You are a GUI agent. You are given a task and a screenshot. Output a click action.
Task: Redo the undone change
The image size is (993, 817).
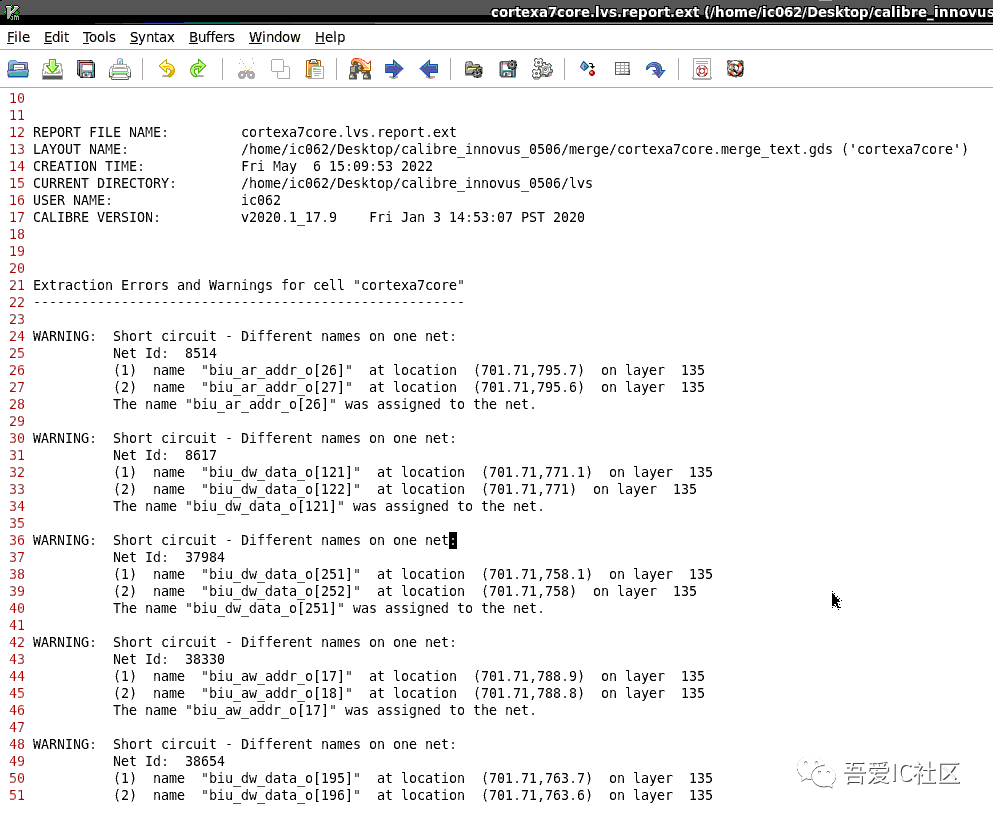pos(197,68)
